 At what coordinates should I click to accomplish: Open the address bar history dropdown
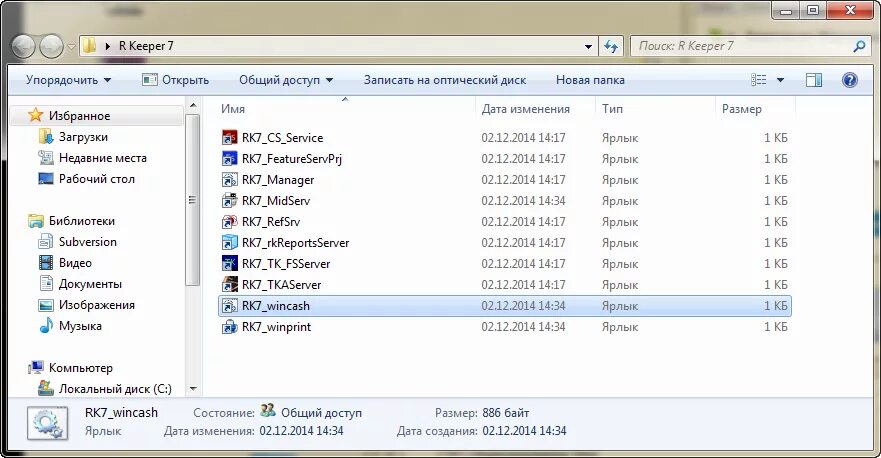tap(588, 46)
